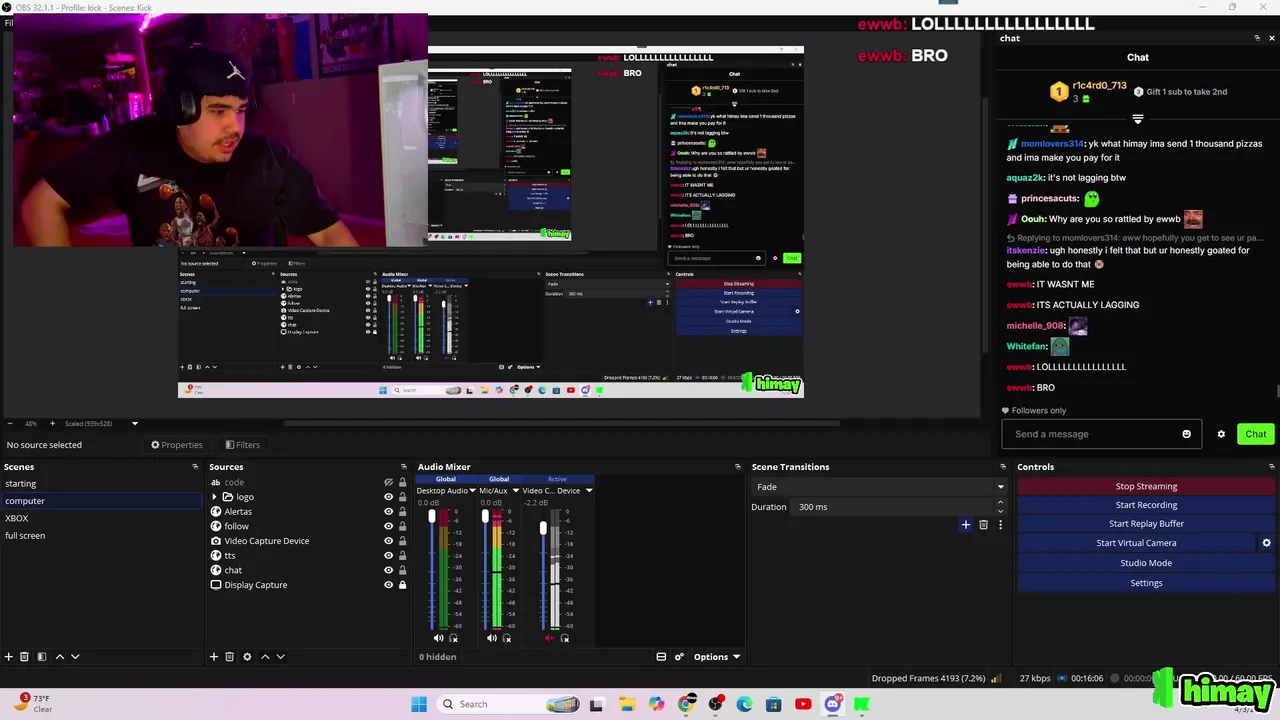The width and height of the screenshot is (1280, 720).
Task: Open chat settings gear icon
Action: point(1221,434)
